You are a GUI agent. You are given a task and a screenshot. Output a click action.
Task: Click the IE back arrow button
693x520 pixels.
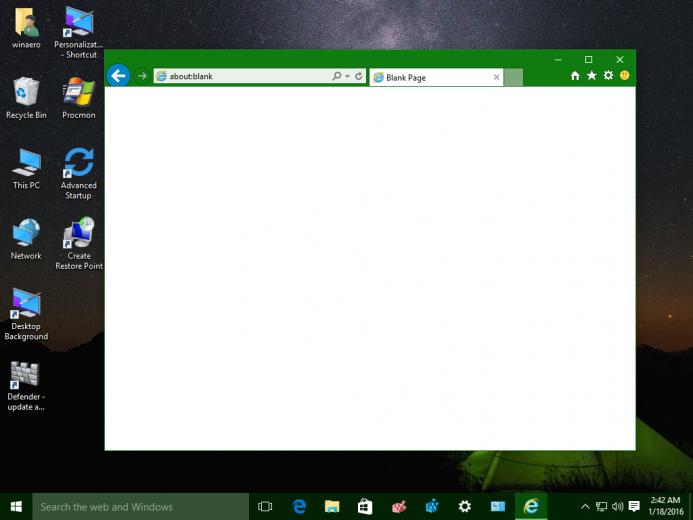[x=118, y=76]
